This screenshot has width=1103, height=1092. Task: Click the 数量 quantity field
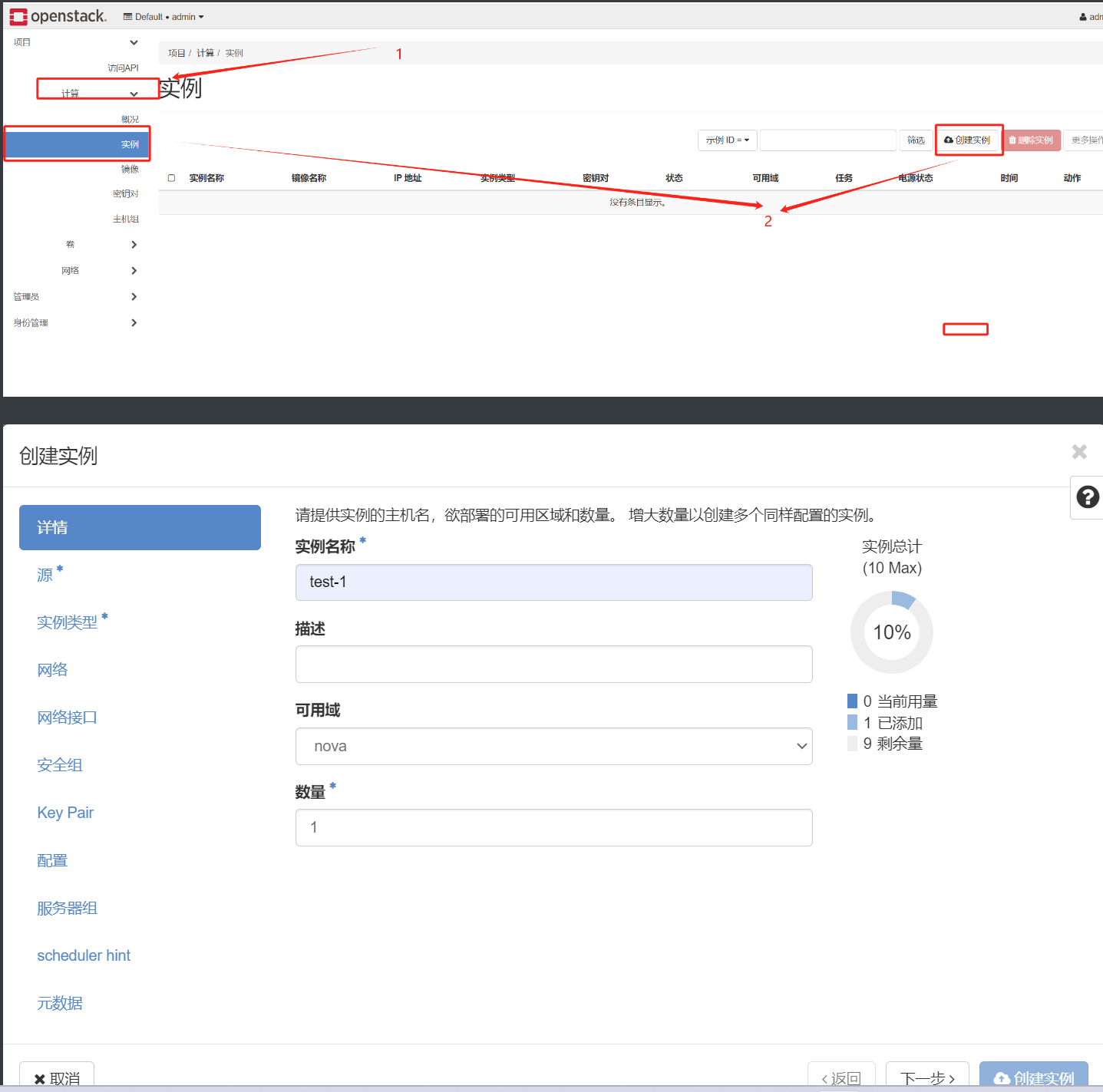tap(553, 827)
